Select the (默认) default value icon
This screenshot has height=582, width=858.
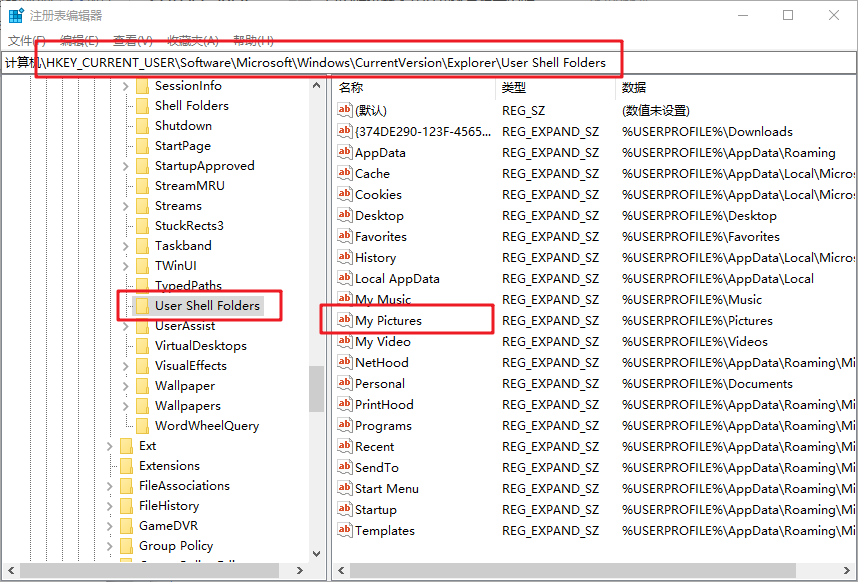tap(345, 111)
